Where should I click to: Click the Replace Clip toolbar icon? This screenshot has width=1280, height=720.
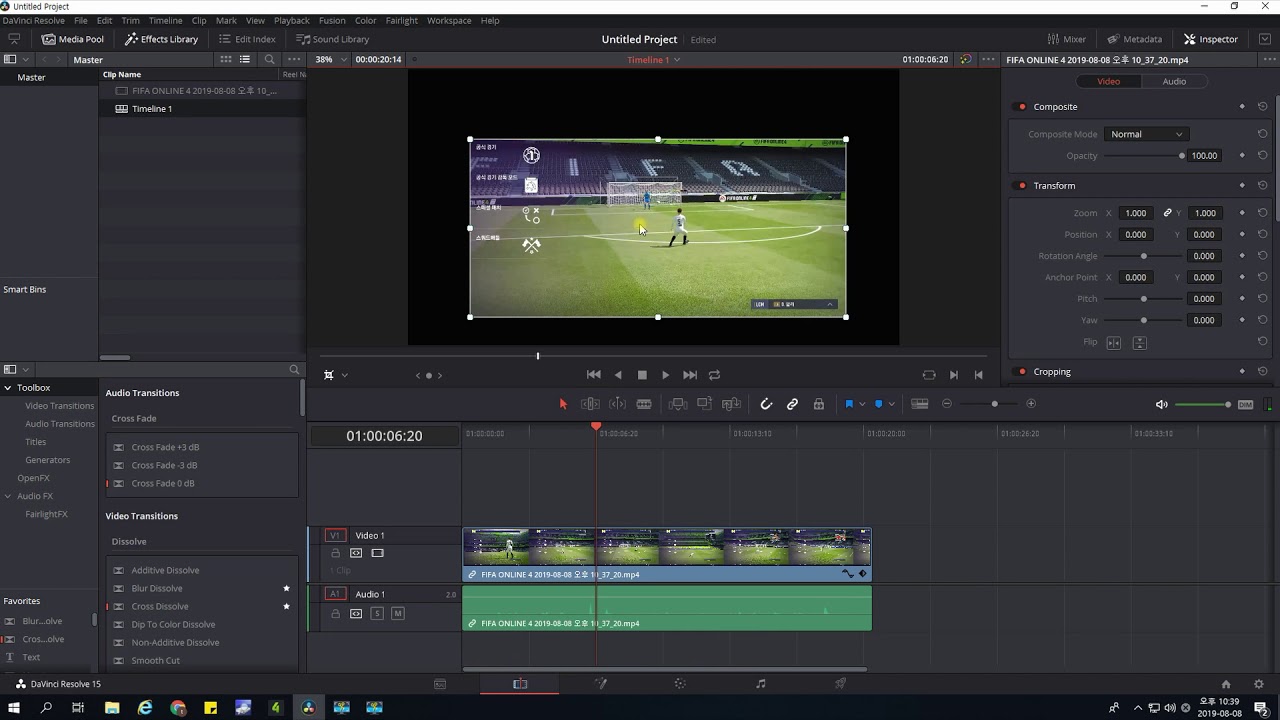pos(731,404)
